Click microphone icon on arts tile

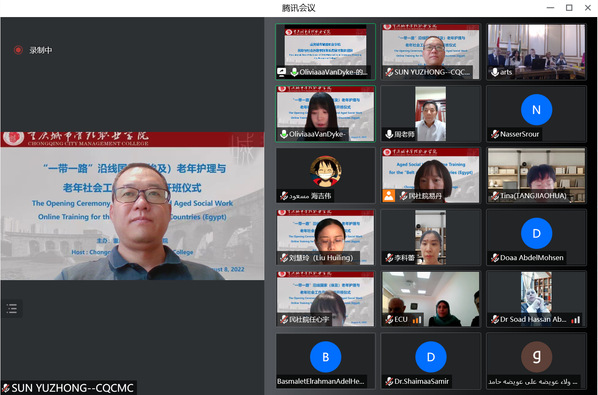pyautogui.click(x=495, y=72)
